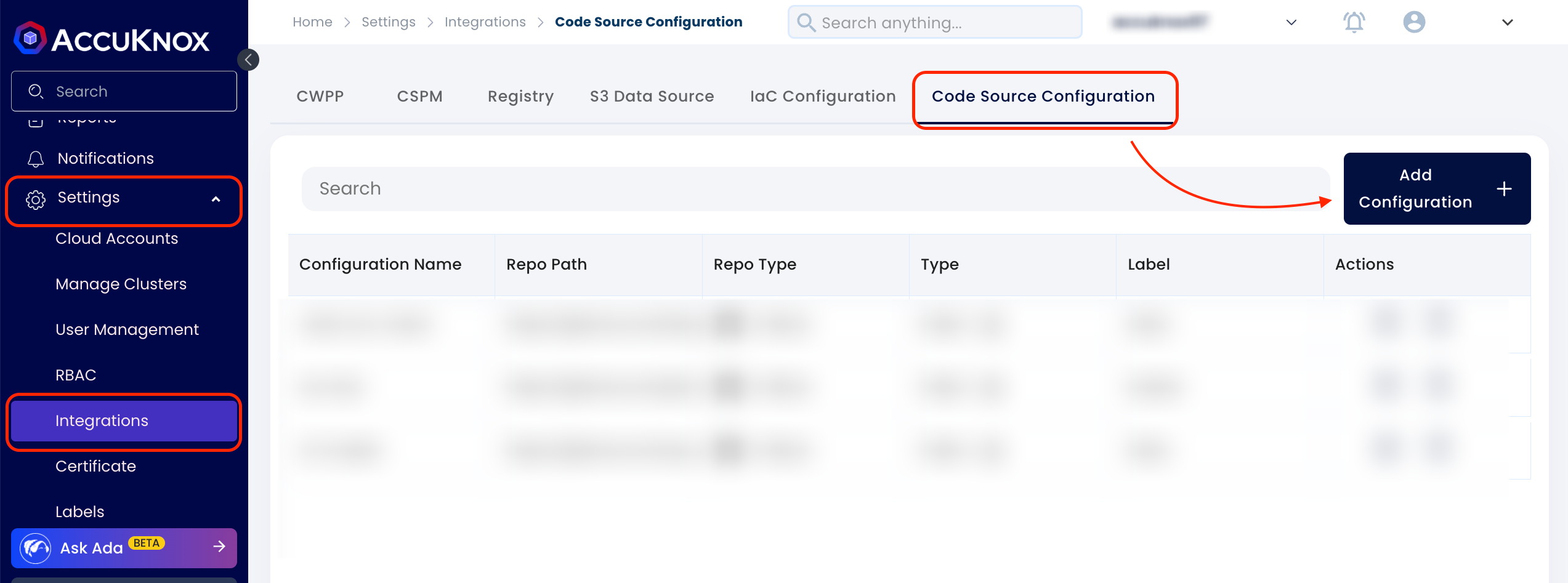Click the Settings gear icon
Screen dimensions: 1568x583
(36, 199)
